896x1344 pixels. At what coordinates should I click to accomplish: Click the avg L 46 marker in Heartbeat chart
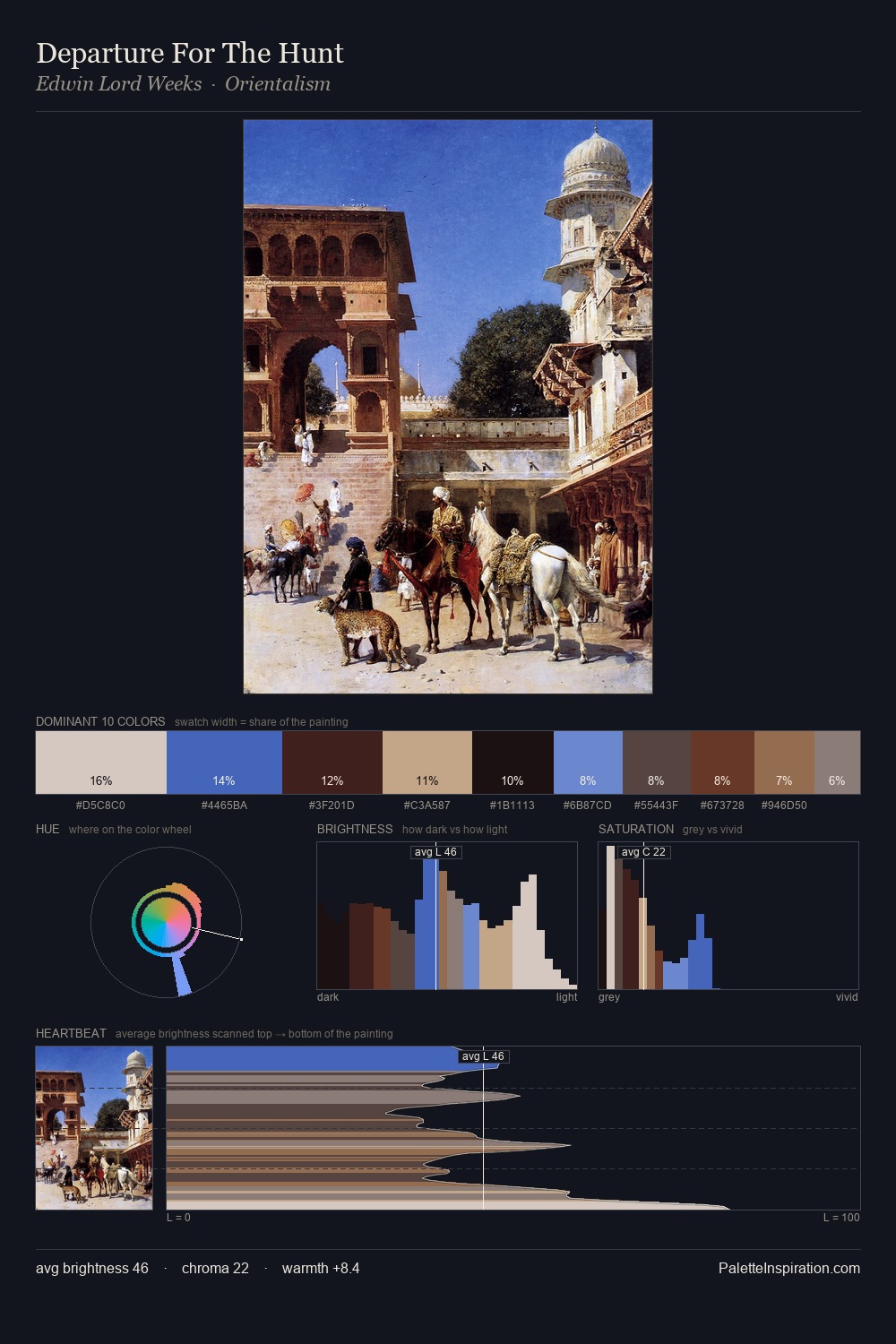(x=483, y=1056)
